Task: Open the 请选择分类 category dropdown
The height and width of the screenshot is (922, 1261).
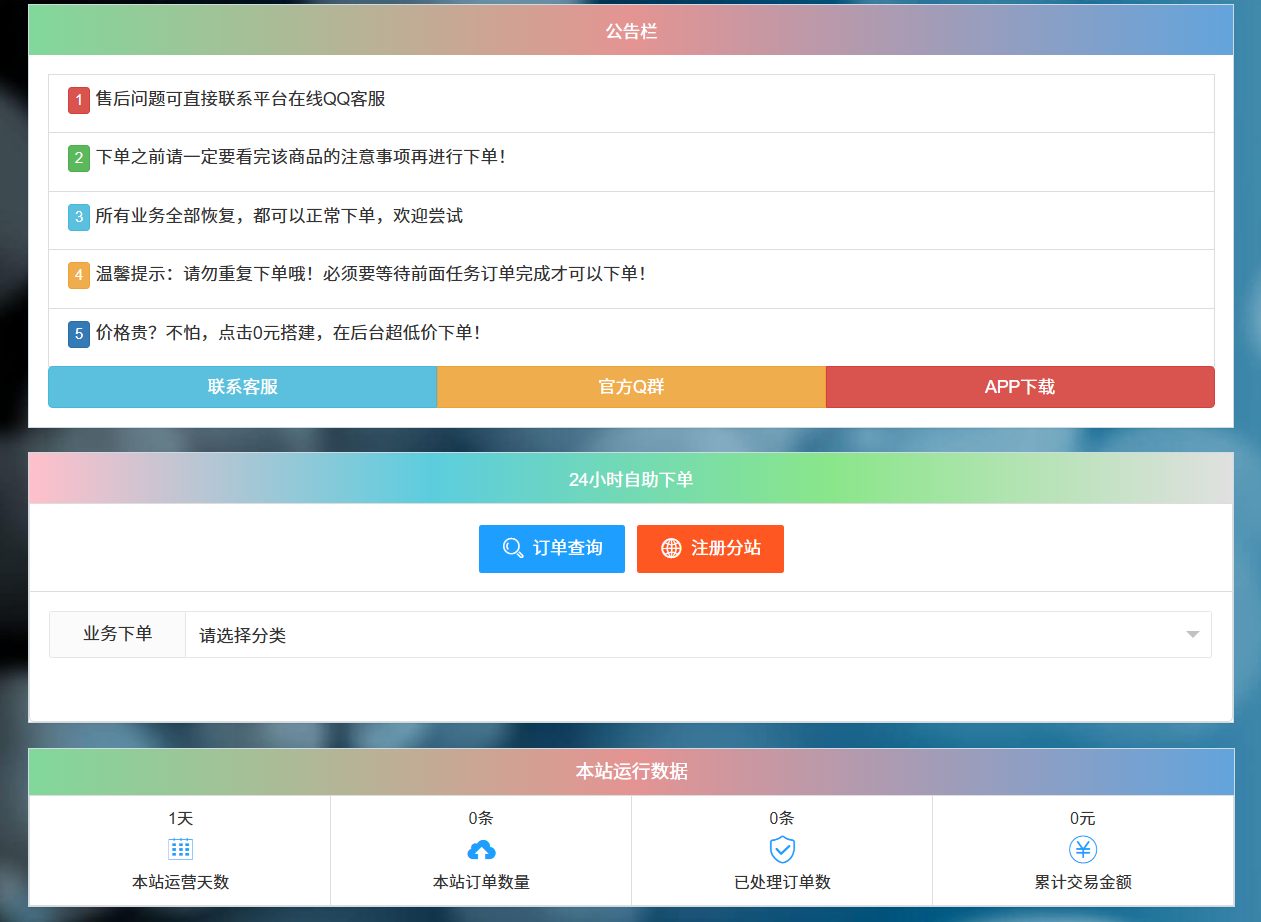Action: (698, 635)
